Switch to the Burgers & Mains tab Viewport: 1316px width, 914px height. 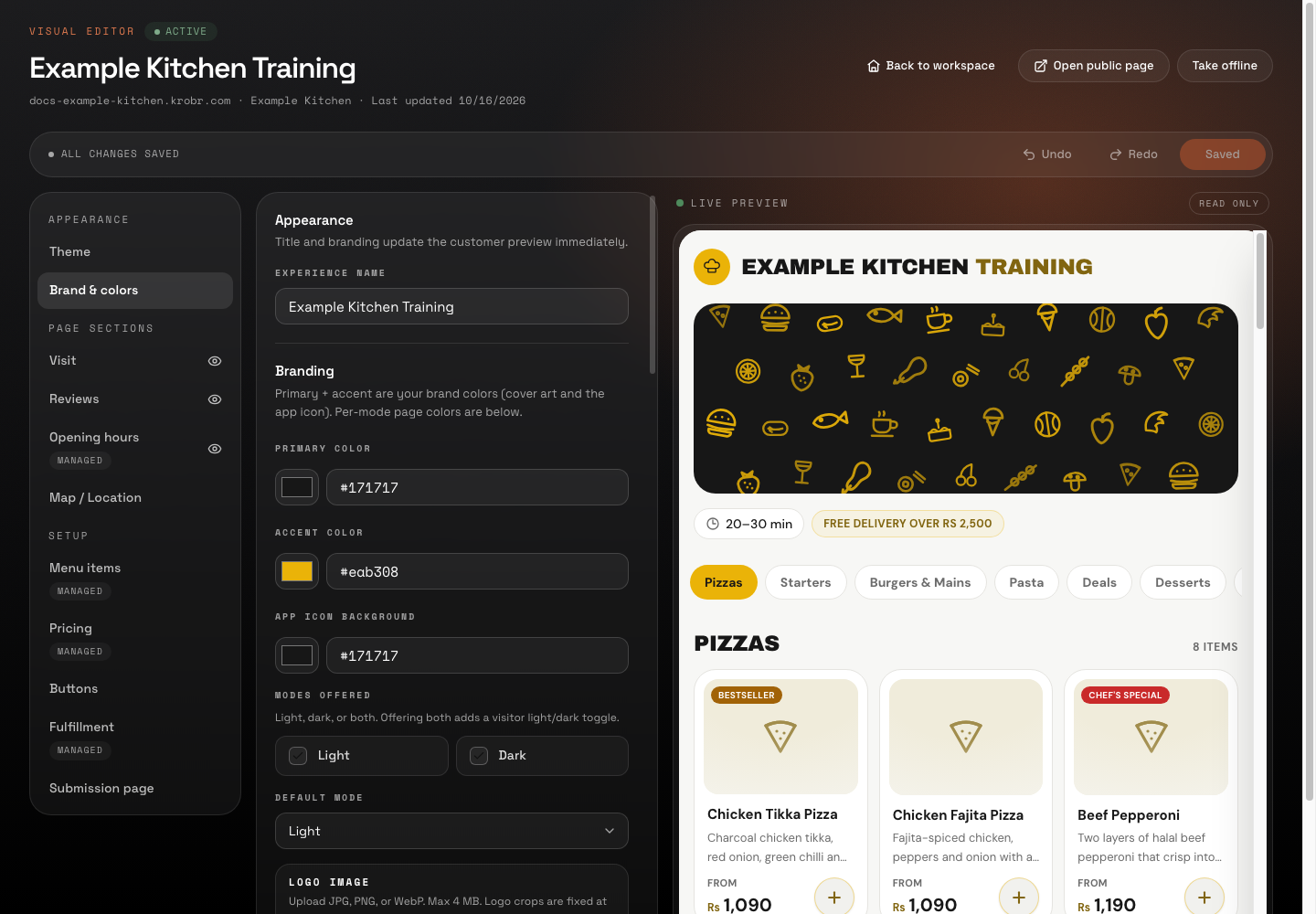point(920,582)
